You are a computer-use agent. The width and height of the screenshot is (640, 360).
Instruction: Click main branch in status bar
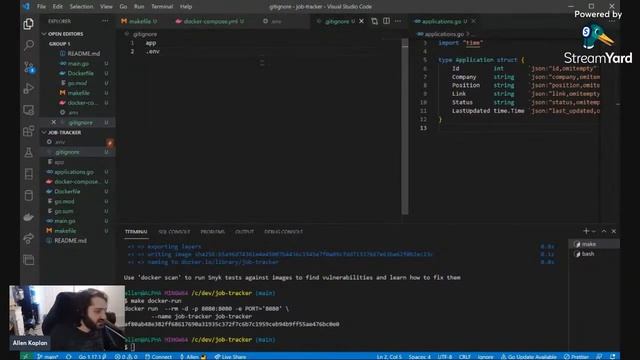click(48, 356)
